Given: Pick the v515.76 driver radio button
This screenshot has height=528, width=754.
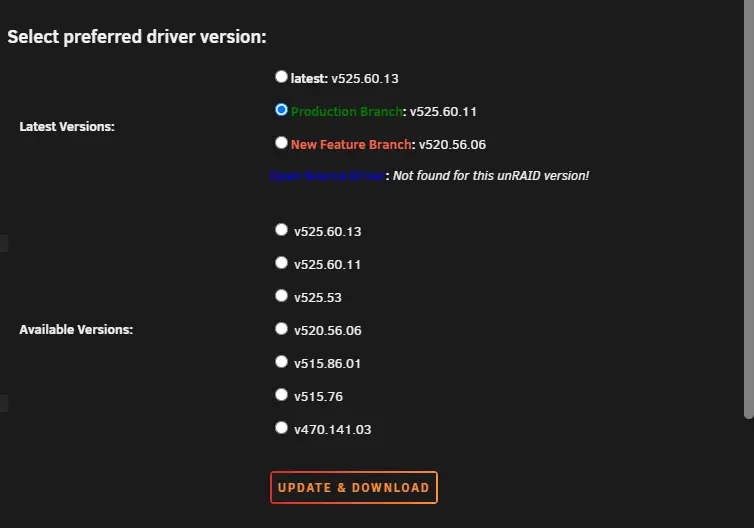Looking at the screenshot, I should [281, 394].
